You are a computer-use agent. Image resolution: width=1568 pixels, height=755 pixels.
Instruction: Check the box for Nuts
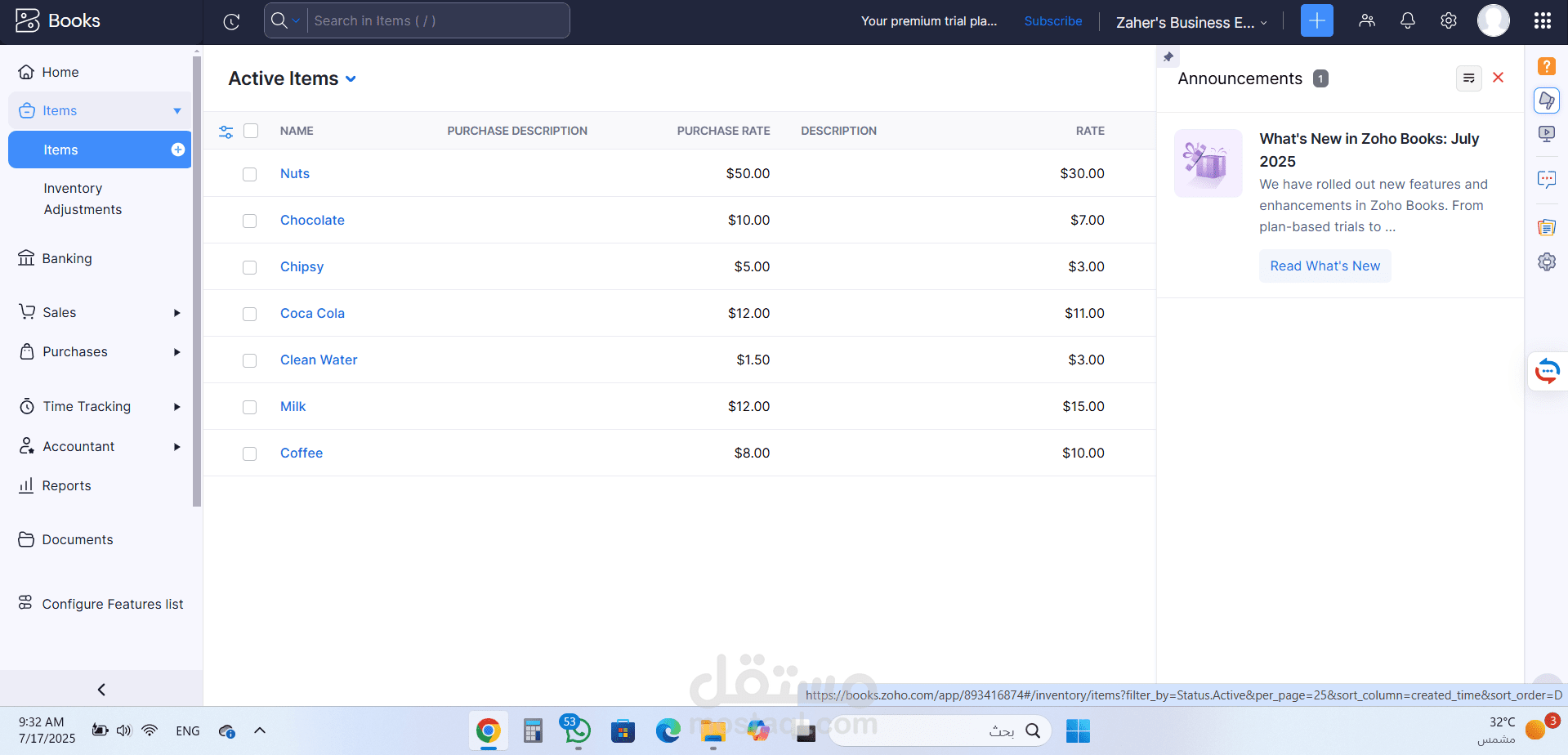tap(250, 174)
